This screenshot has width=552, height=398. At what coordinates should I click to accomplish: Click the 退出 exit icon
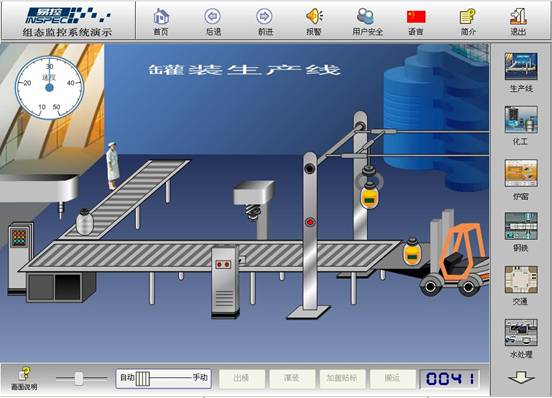519,16
